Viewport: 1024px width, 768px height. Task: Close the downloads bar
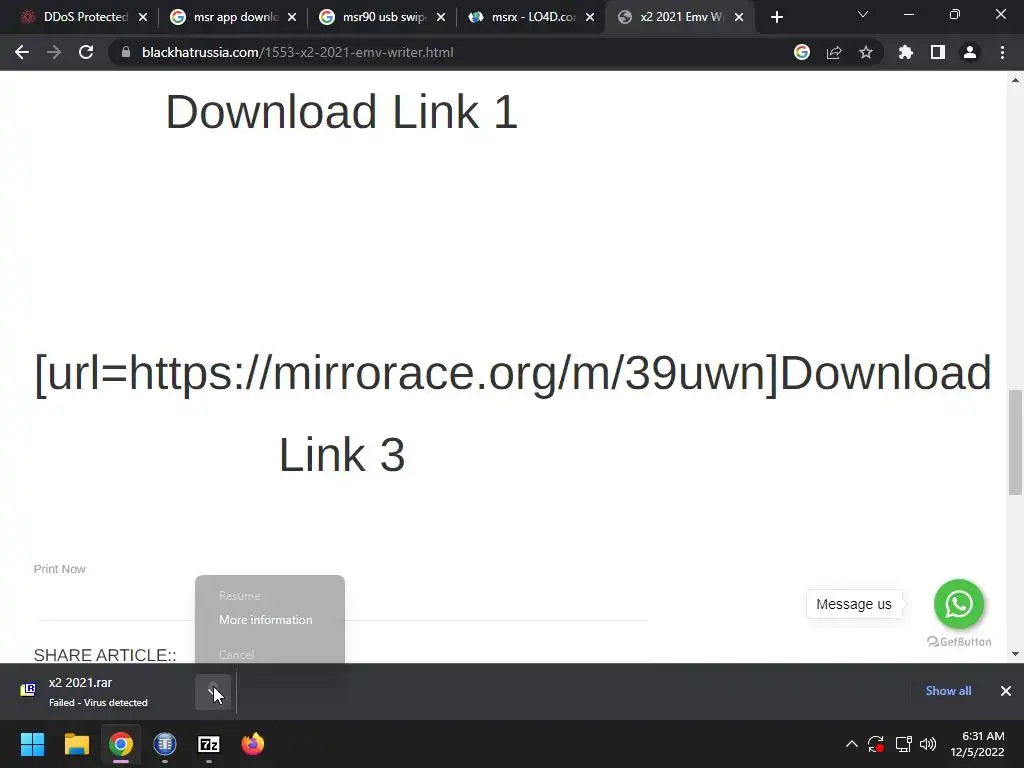[x=1006, y=691]
